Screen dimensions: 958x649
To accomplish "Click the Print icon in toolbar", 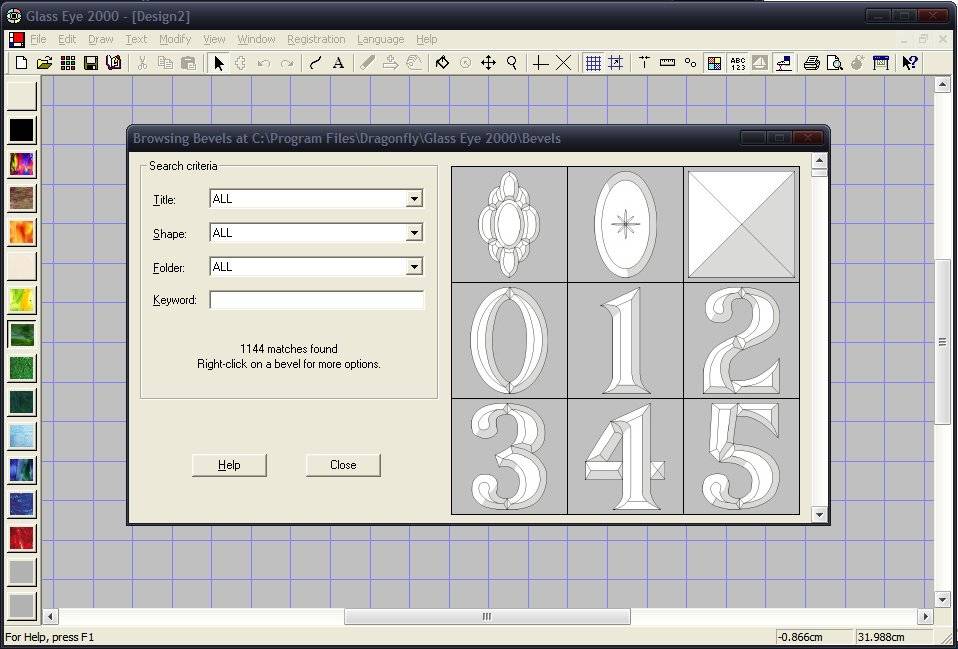I will 811,62.
